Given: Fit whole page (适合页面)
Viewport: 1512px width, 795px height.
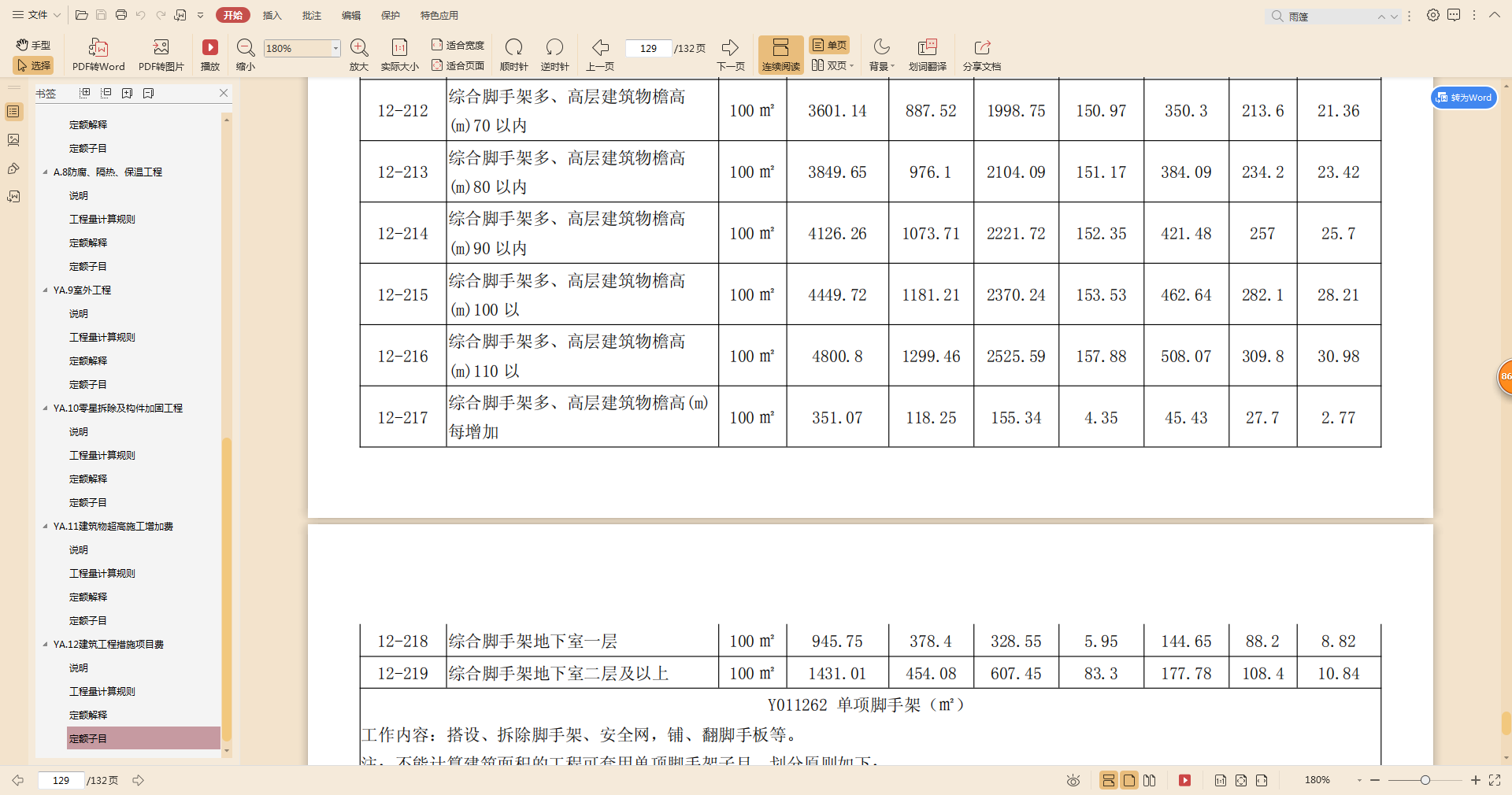Looking at the screenshot, I should 458,65.
